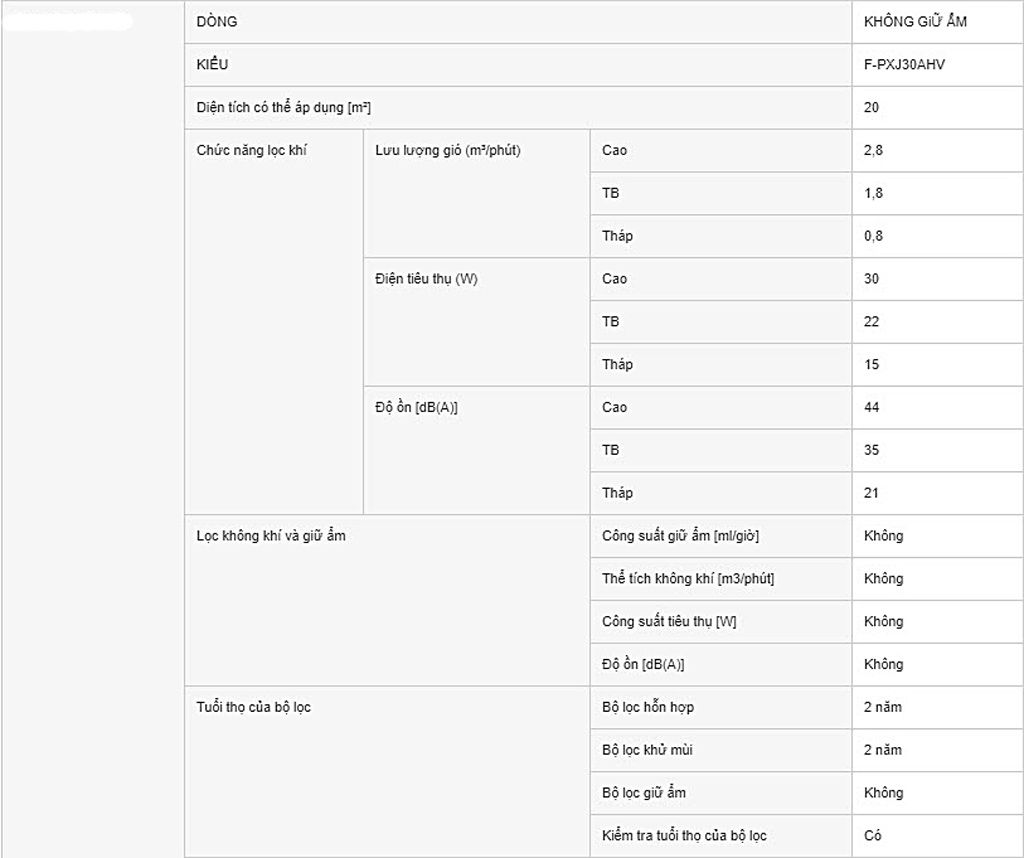This screenshot has height=858, width=1024.
Task: Click the Lọc không khí và giữ ẩm cell
Action: click(x=387, y=601)
